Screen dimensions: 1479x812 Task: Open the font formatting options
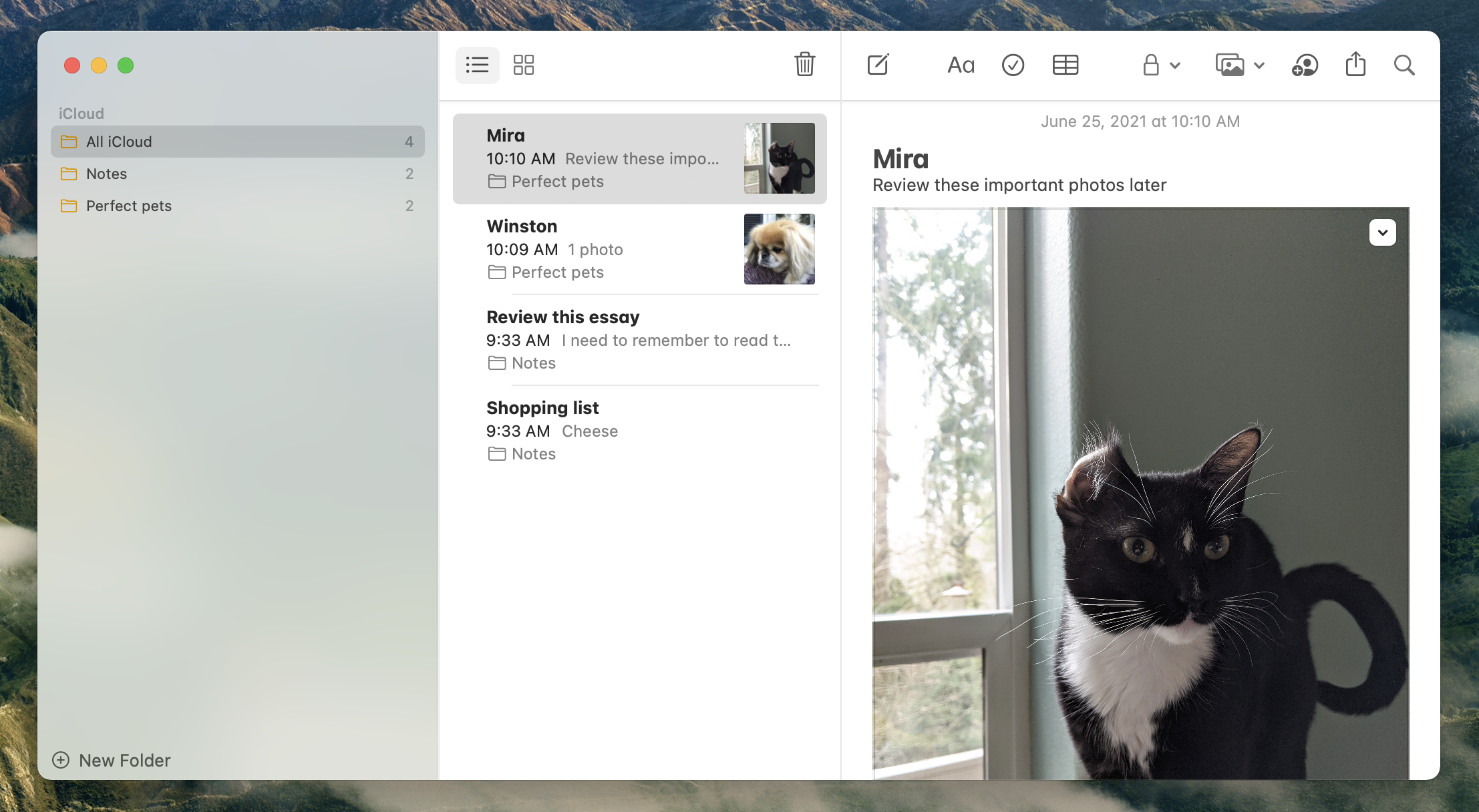point(959,64)
